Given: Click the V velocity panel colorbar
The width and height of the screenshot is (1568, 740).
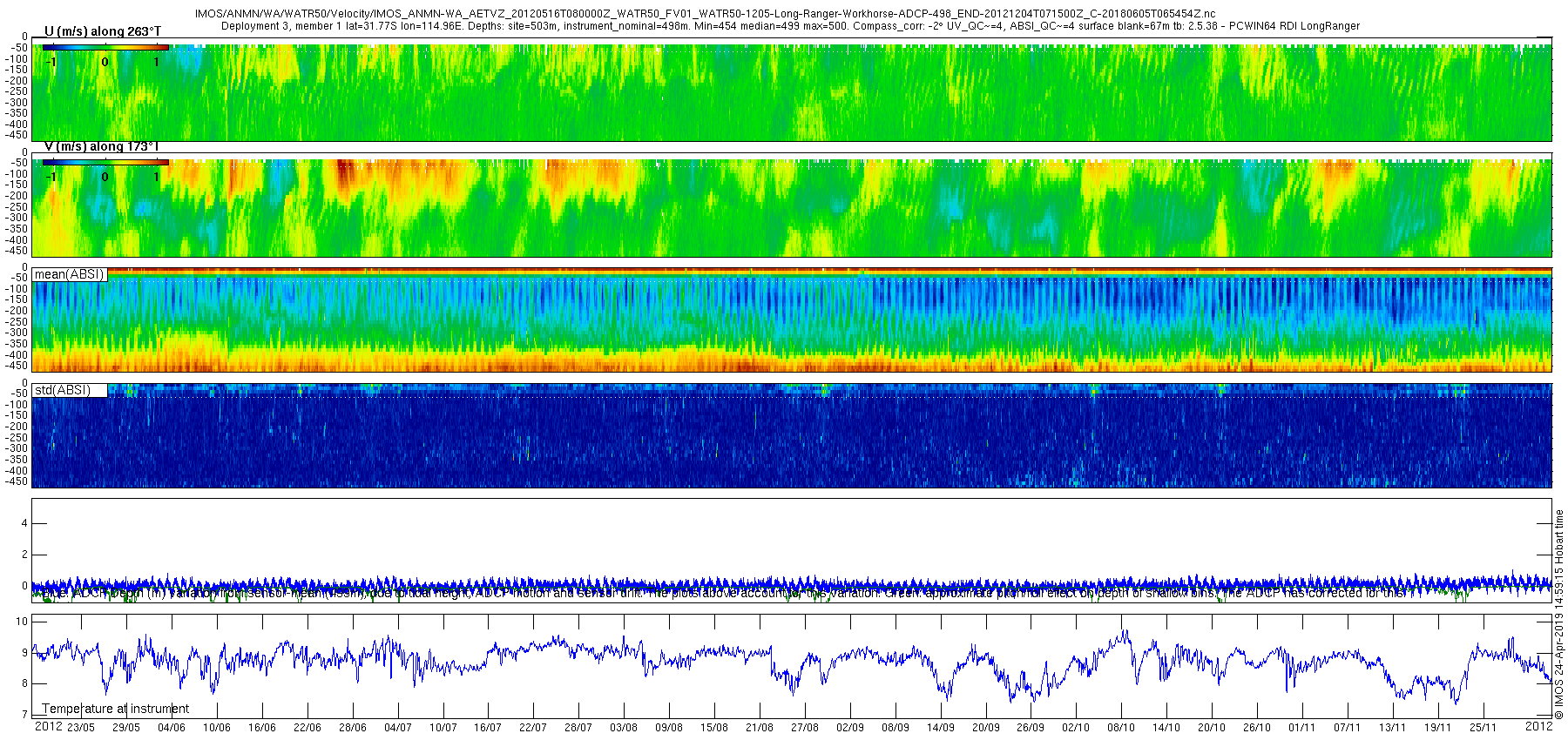Looking at the screenshot, I should pos(105,163).
